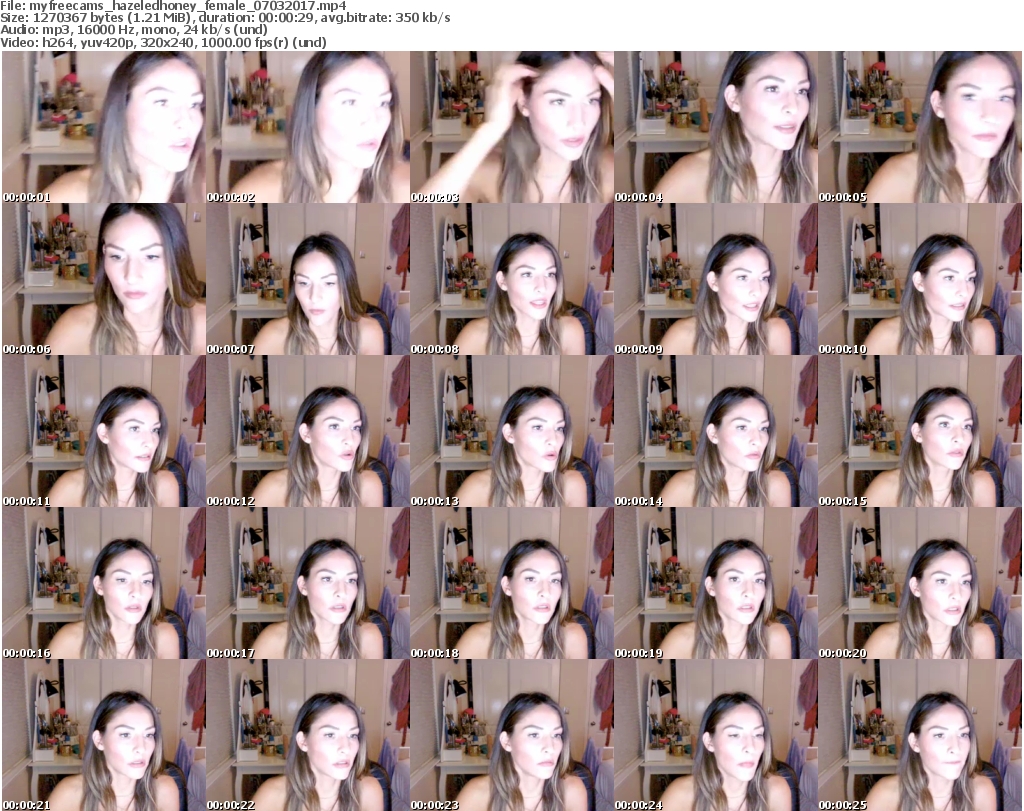Screen dimensions: 1024x811
Task: Open the last frame stamped 00:00:25
Action: click(920, 735)
